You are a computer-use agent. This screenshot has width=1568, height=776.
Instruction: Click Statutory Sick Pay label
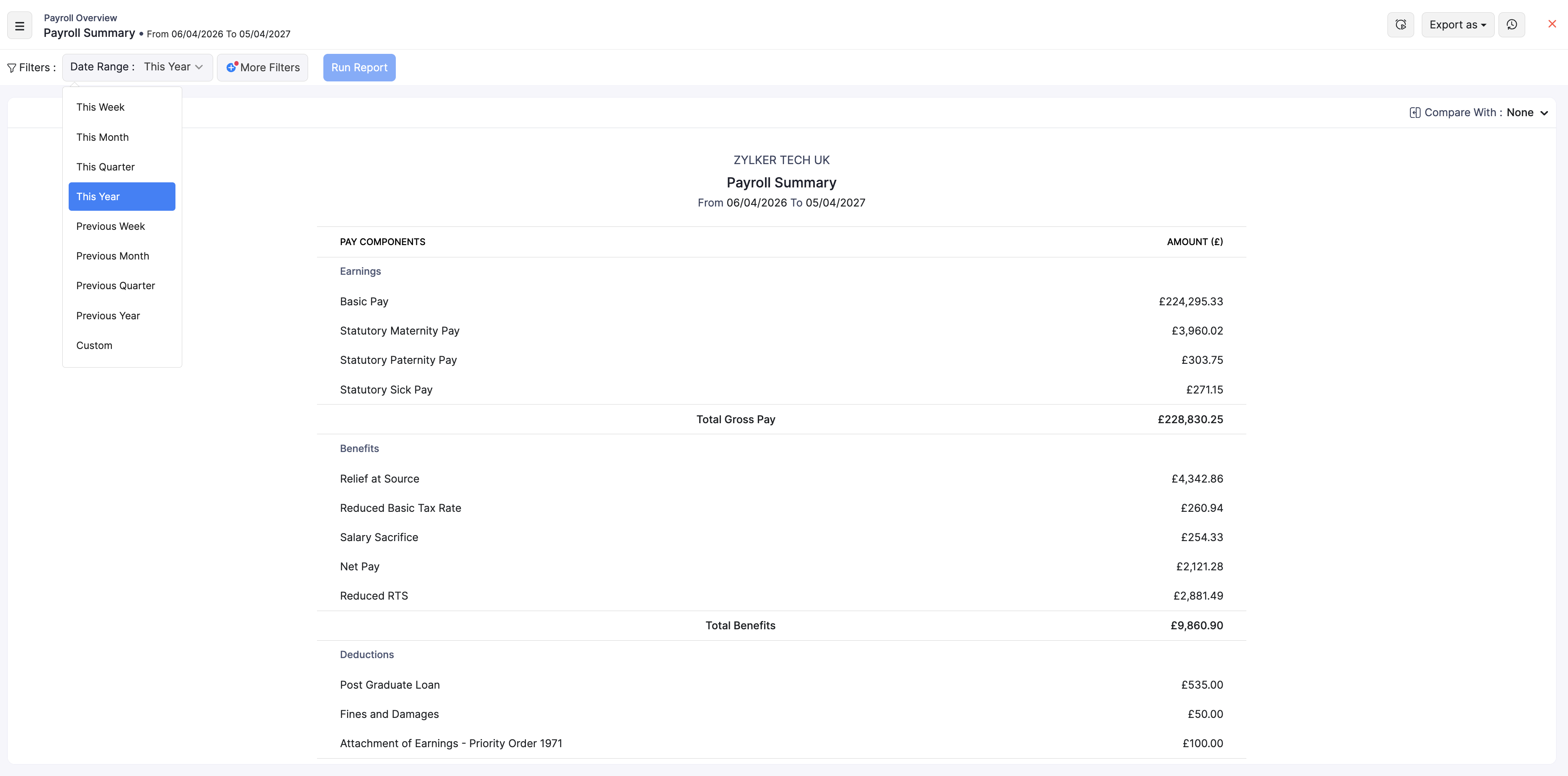pos(386,390)
